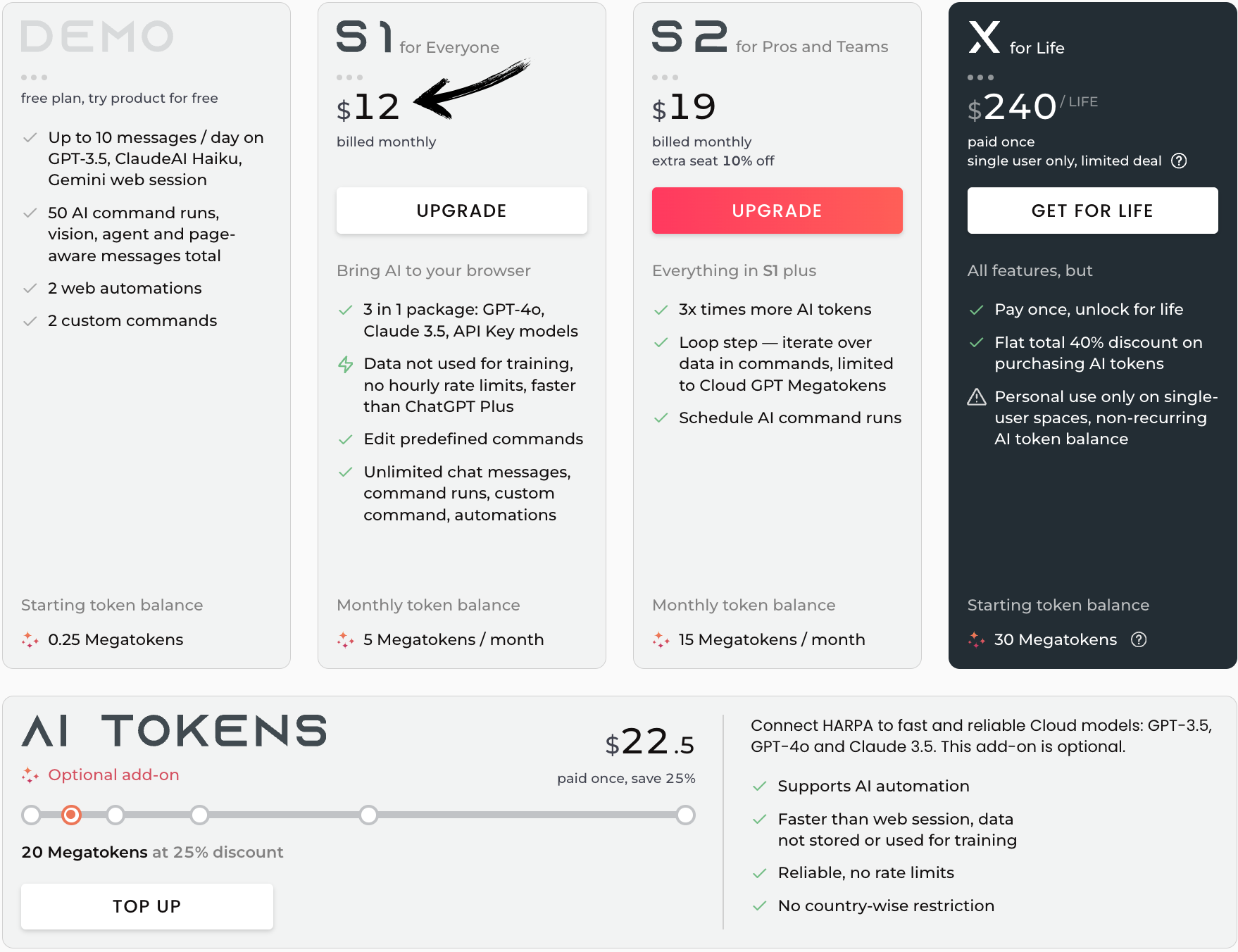
Task: Click the lightning bolt icon in S1 plan
Action: [345, 364]
